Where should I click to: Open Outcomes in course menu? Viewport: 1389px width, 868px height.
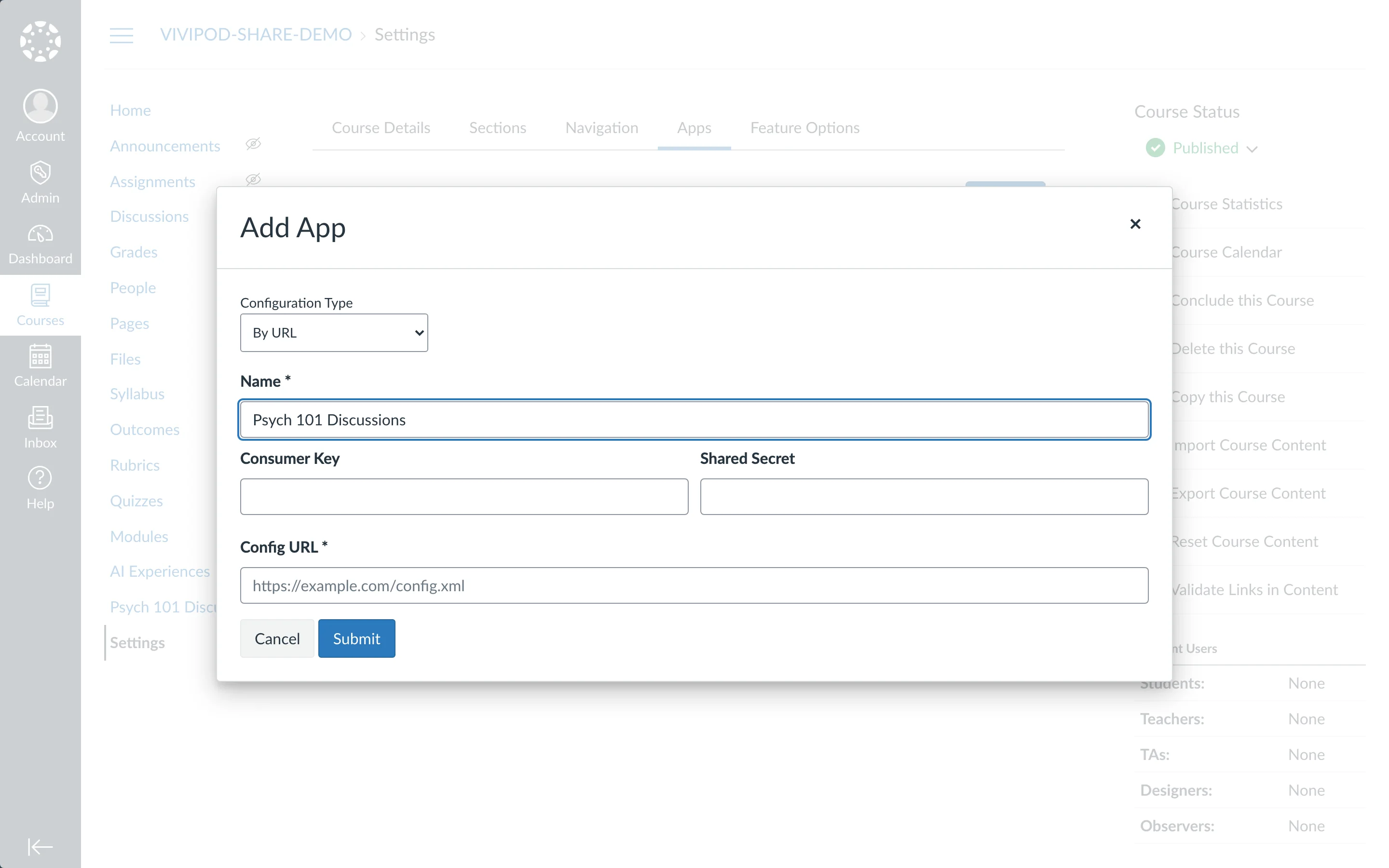[145, 429]
